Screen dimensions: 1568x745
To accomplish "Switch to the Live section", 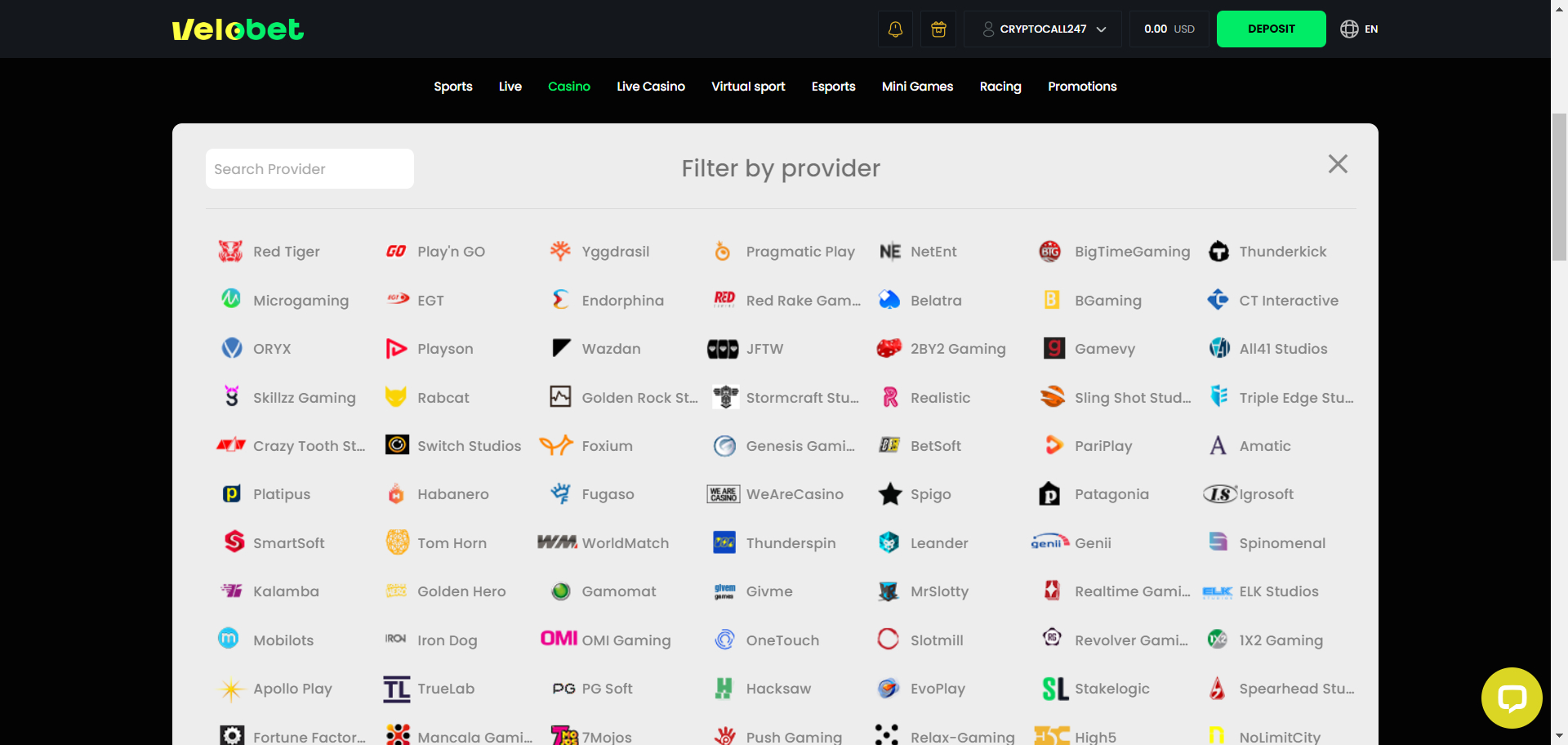I will [510, 87].
